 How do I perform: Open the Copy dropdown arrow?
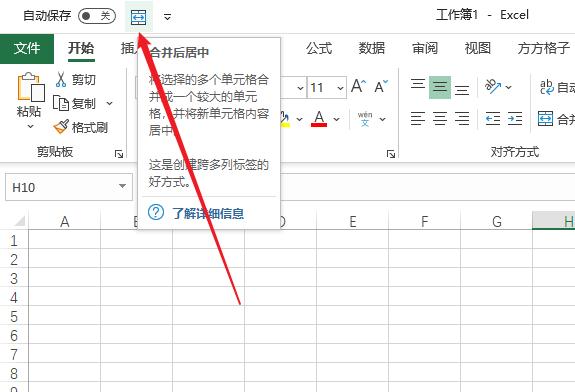(109, 104)
